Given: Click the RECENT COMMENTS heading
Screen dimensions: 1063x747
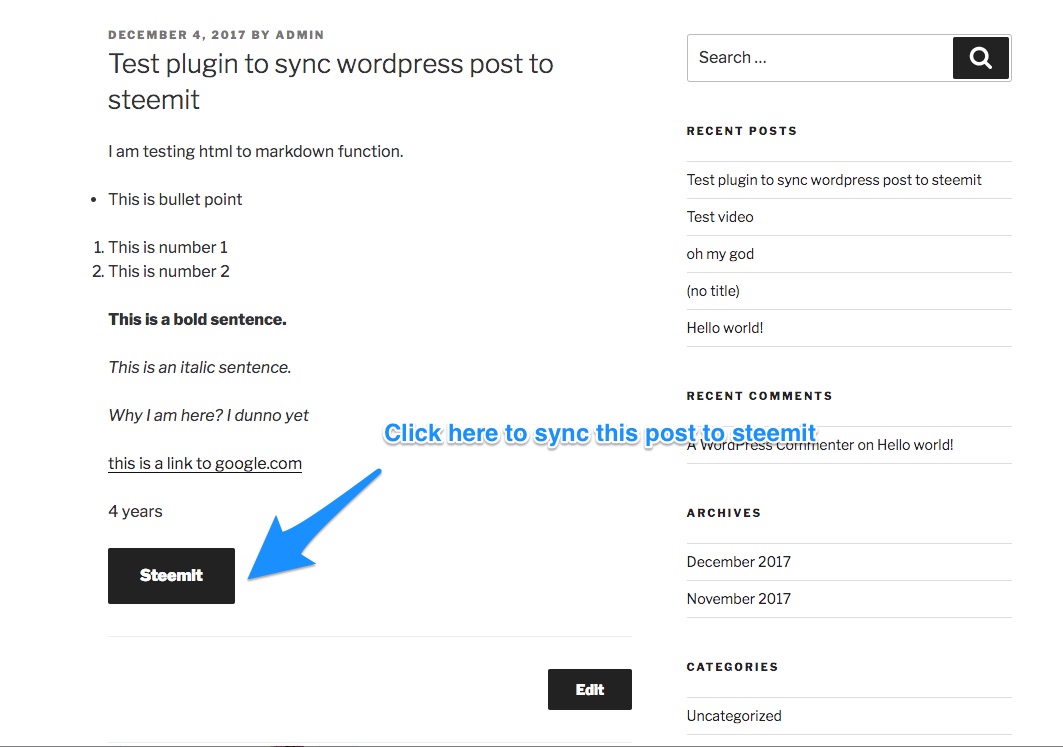Looking at the screenshot, I should tap(759, 396).
